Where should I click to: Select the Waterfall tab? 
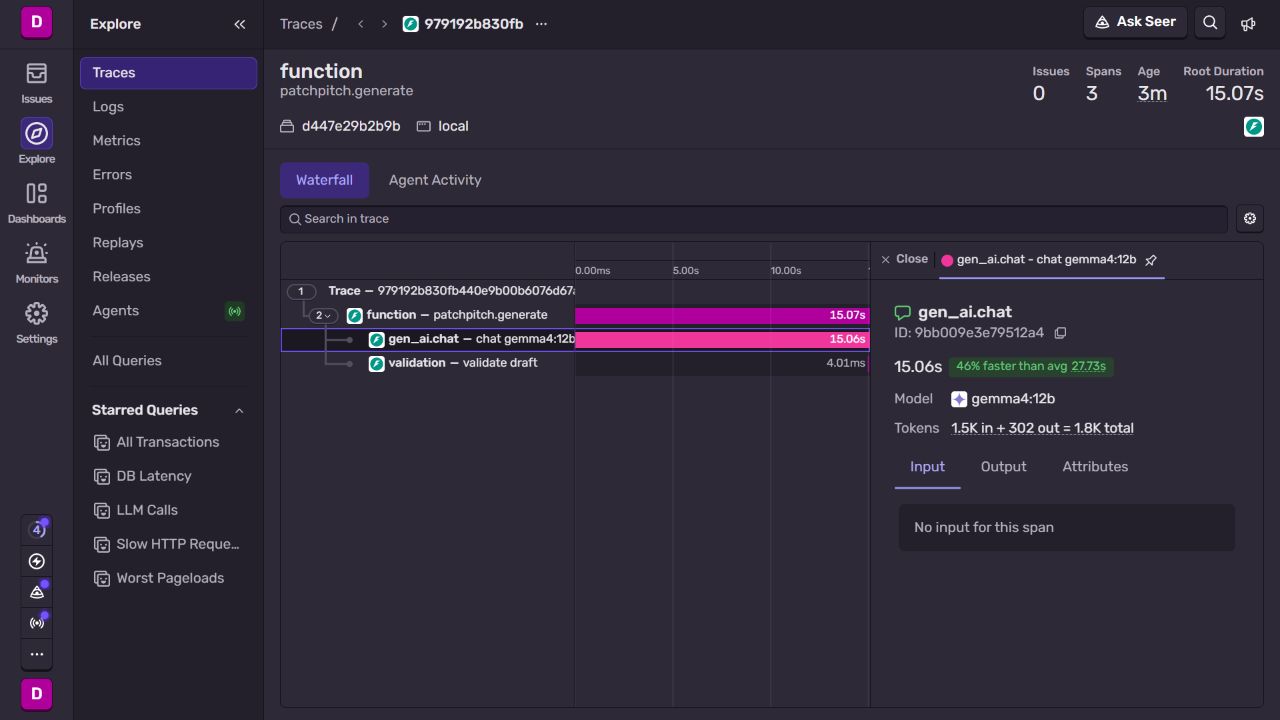point(324,180)
